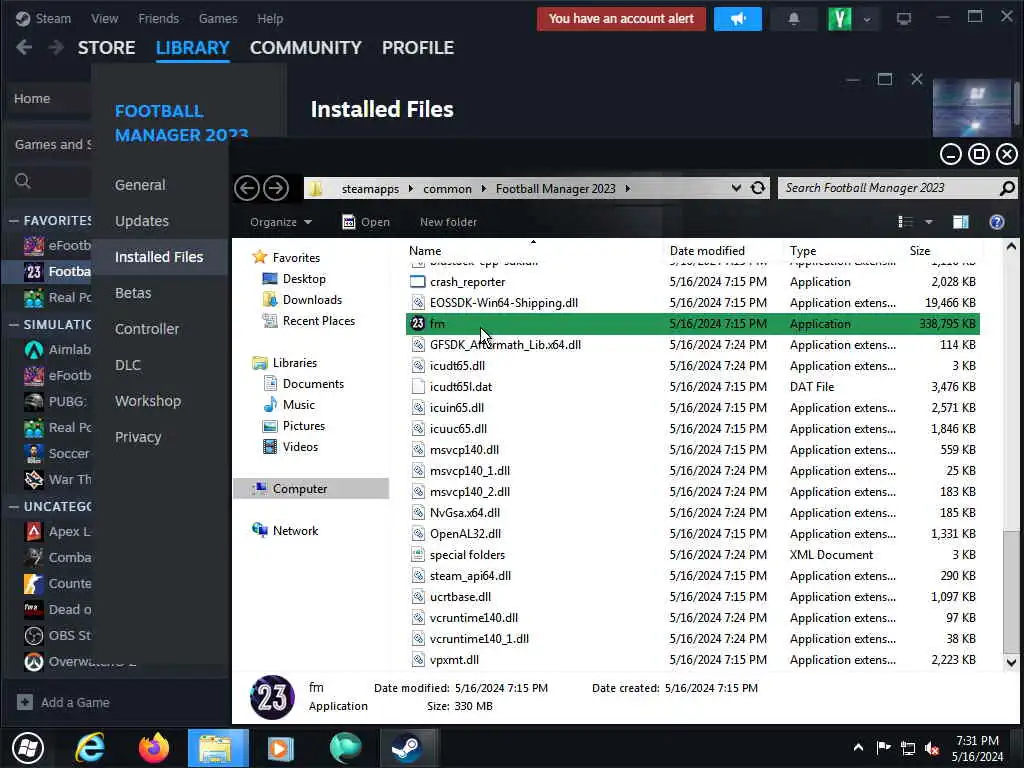Select the Controller properties section
1024x768 pixels.
tap(147, 328)
